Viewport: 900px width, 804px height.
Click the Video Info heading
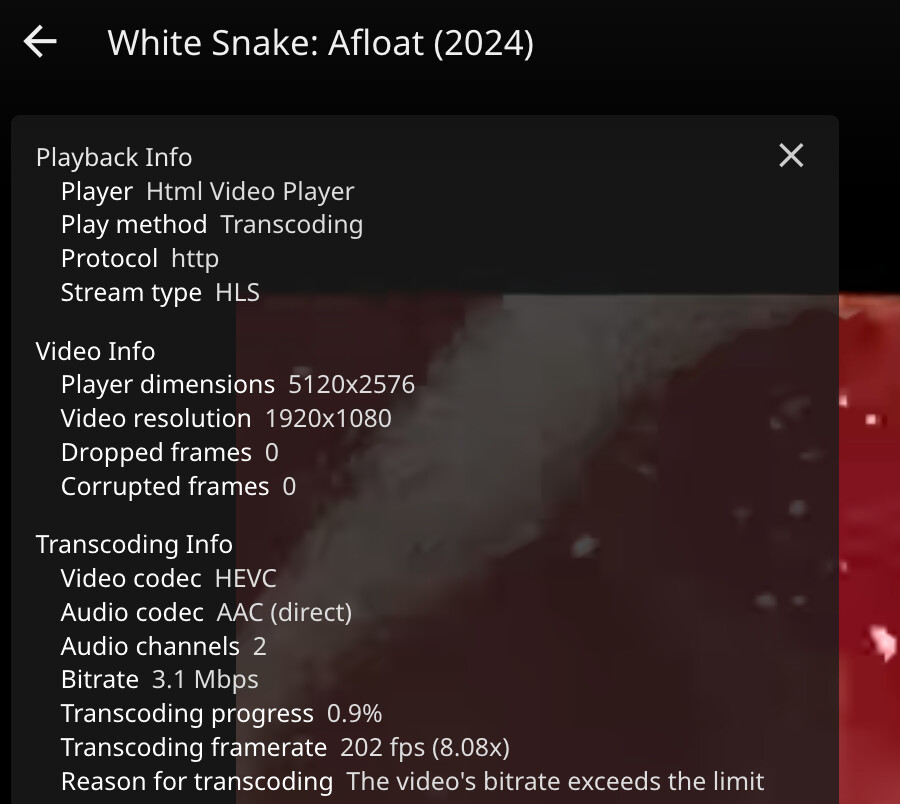(x=95, y=351)
